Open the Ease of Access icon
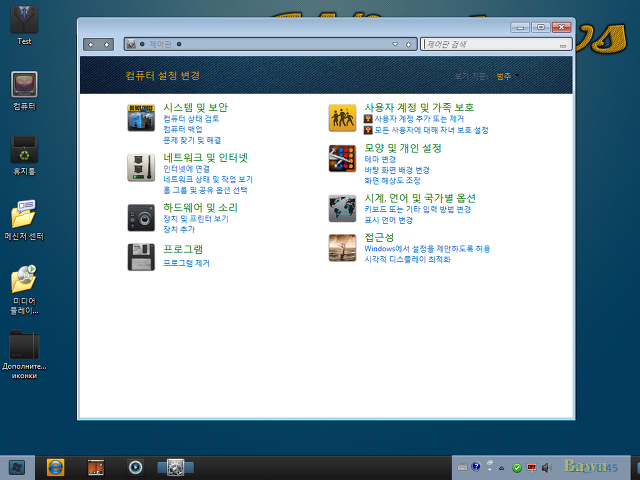Screen dimensions: 640x480 tap(342, 248)
